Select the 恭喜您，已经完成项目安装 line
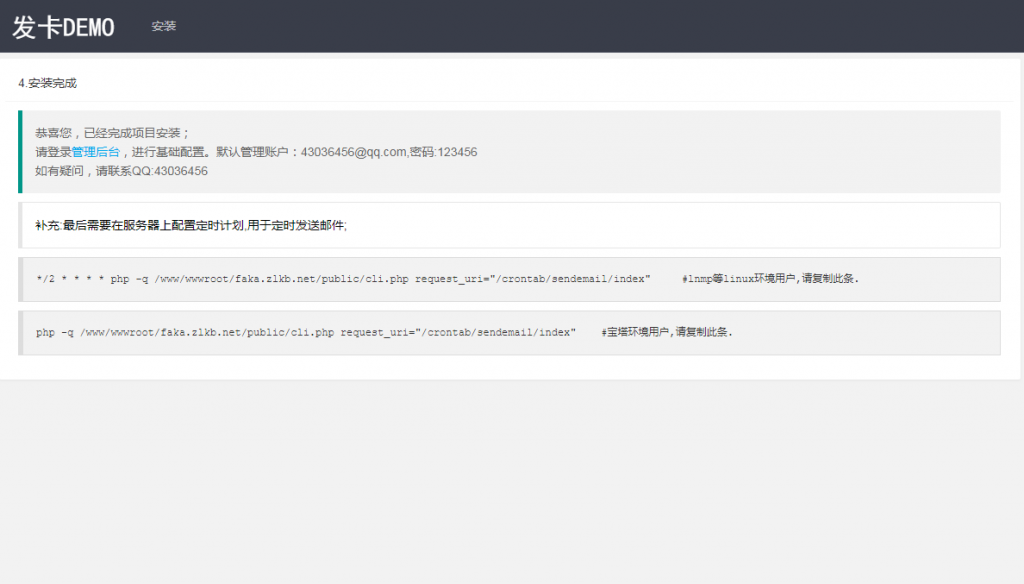Image resolution: width=1024 pixels, height=584 pixels. (x=112, y=133)
